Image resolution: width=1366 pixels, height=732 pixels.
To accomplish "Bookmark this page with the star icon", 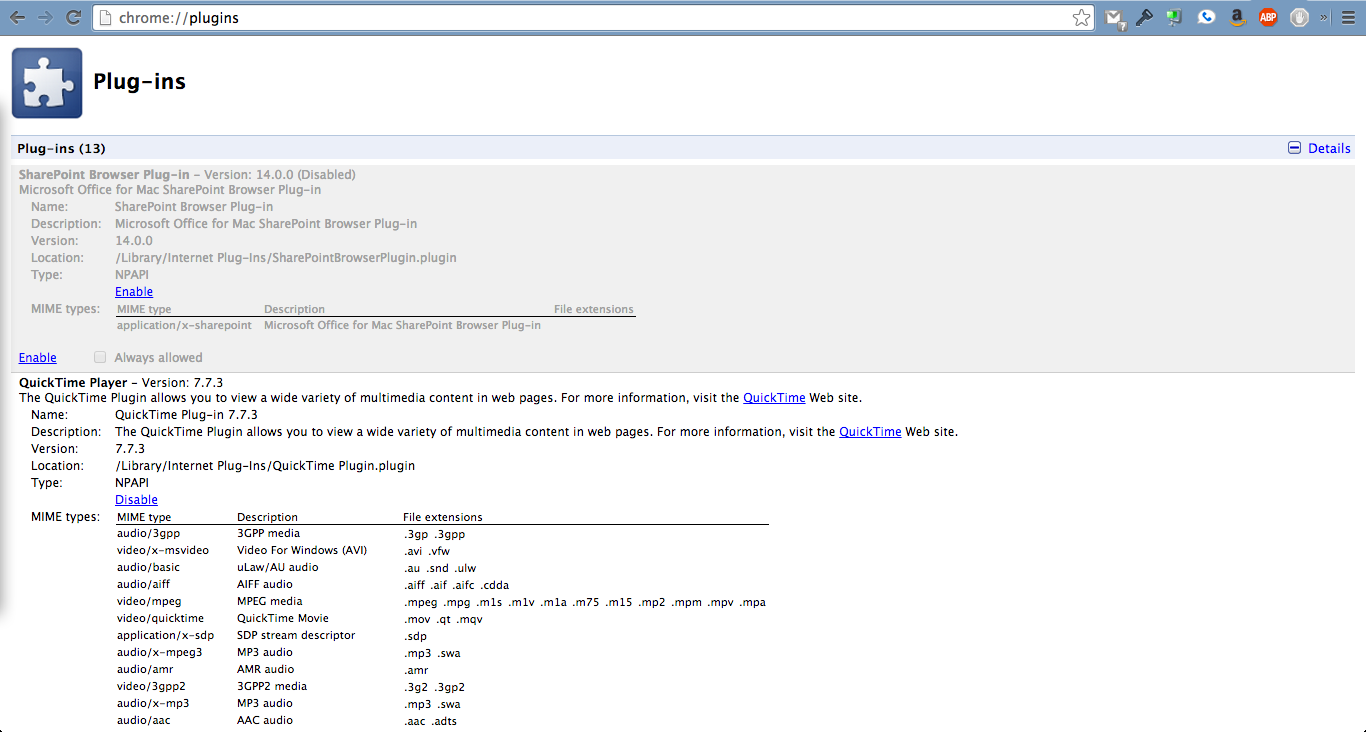I will coord(1081,17).
